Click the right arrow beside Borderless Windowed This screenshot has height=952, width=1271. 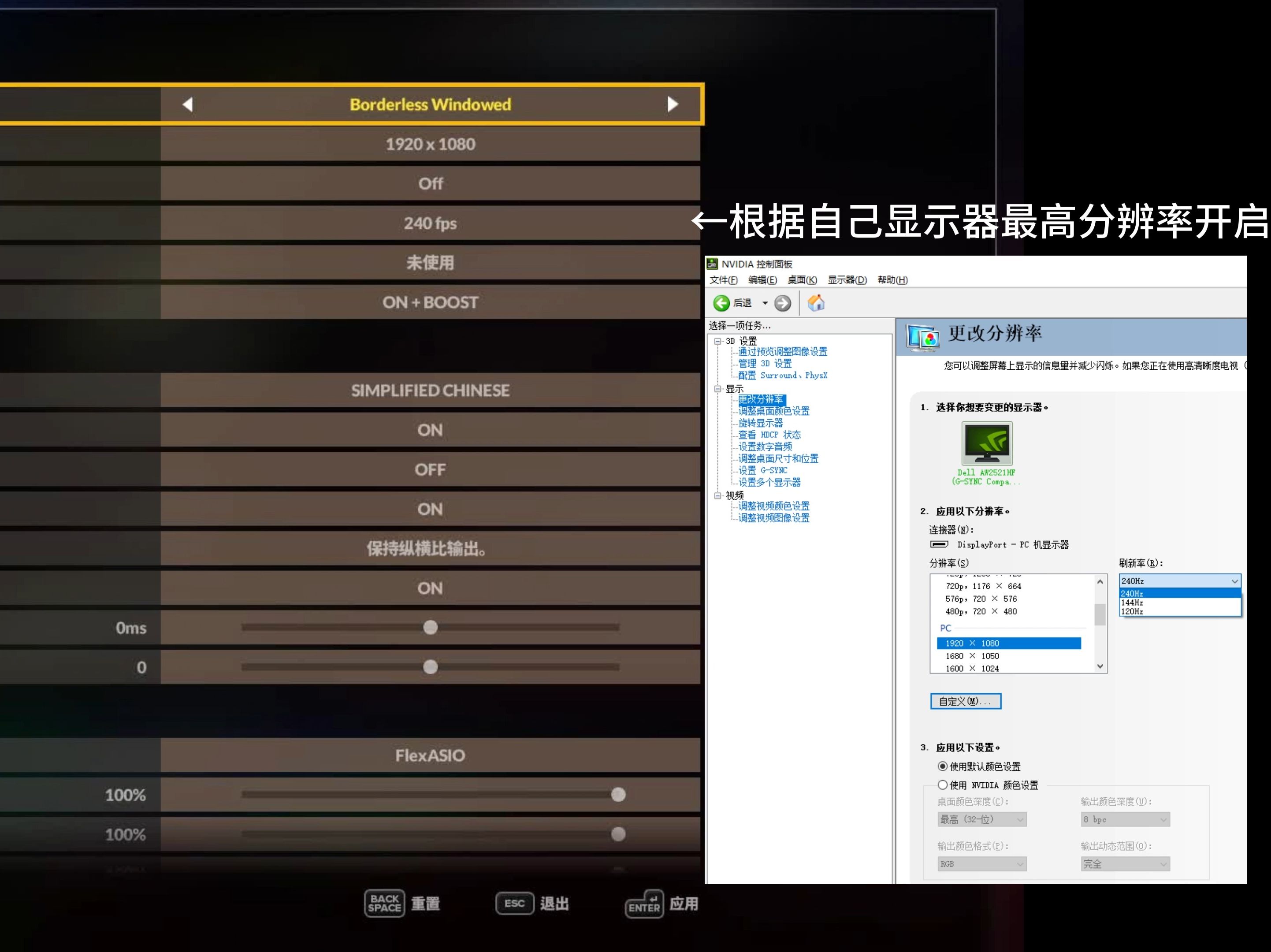672,104
